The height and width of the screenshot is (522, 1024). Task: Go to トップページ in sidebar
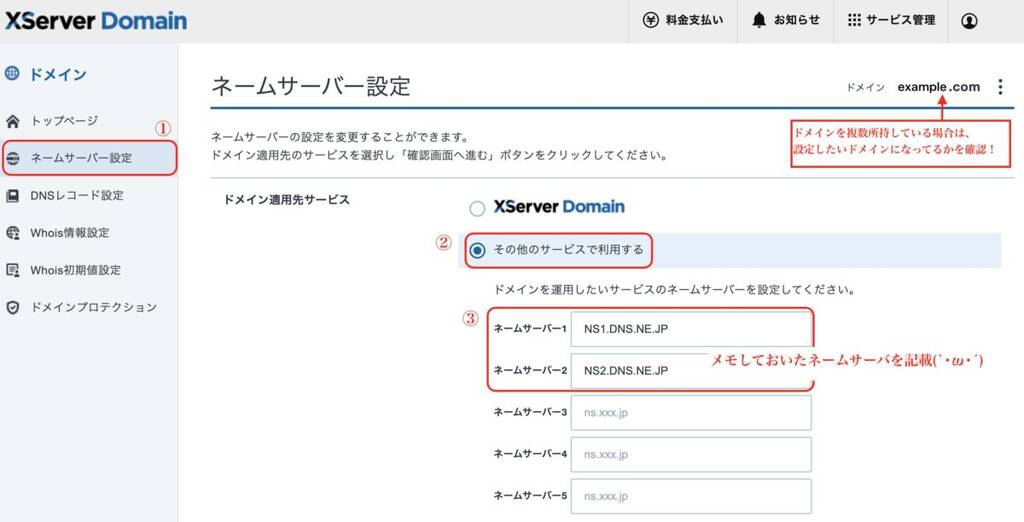(x=64, y=121)
